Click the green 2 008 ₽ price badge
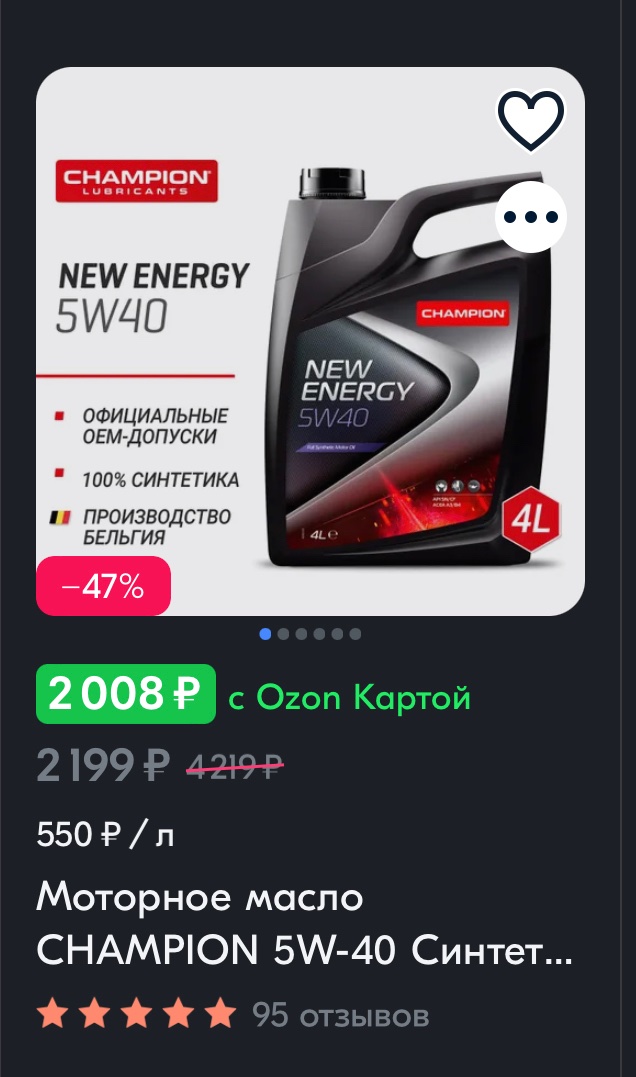The width and height of the screenshot is (636, 1077). 126,694
